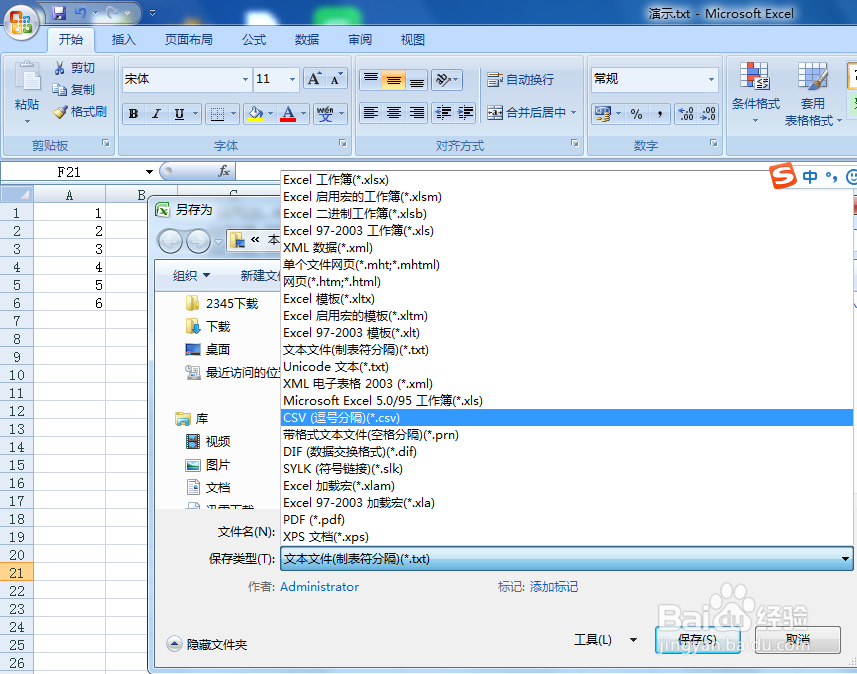Increase font size with large A icon
The image size is (857, 674).
(x=315, y=79)
